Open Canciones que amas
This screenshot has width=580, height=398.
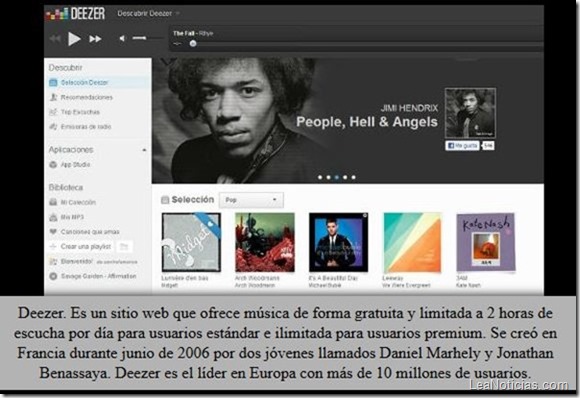pyautogui.click(x=90, y=232)
